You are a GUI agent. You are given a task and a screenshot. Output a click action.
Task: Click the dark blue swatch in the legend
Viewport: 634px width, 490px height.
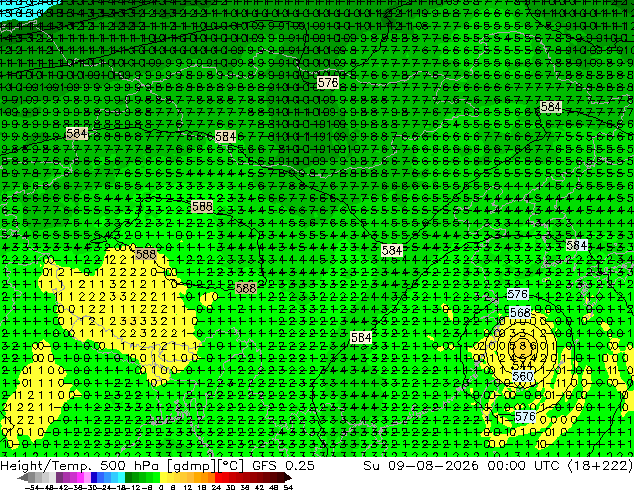coord(94,477)
